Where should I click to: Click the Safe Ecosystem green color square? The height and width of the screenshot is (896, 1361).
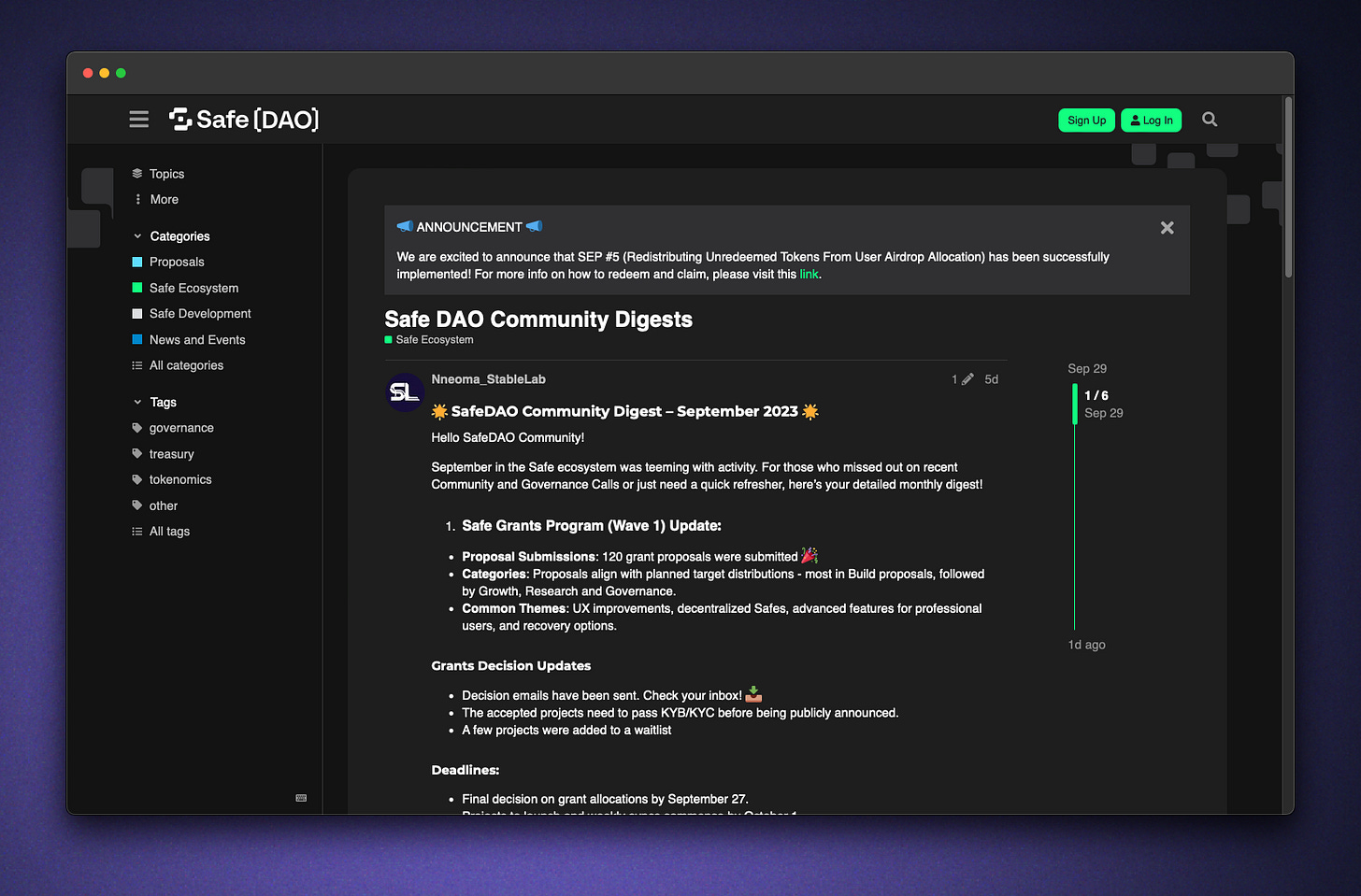point(137,288)
